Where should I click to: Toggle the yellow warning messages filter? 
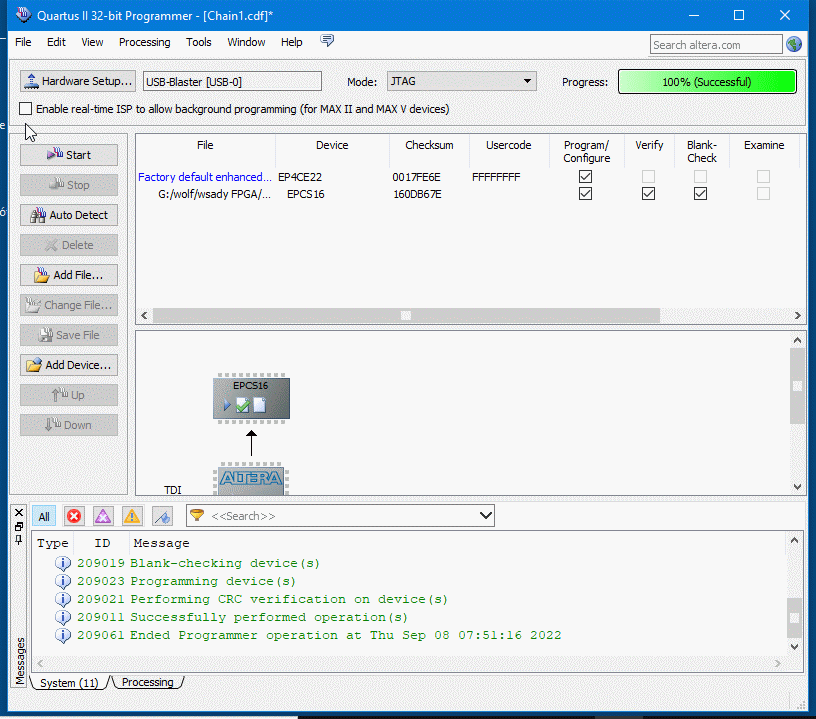(x=132, y=516)
